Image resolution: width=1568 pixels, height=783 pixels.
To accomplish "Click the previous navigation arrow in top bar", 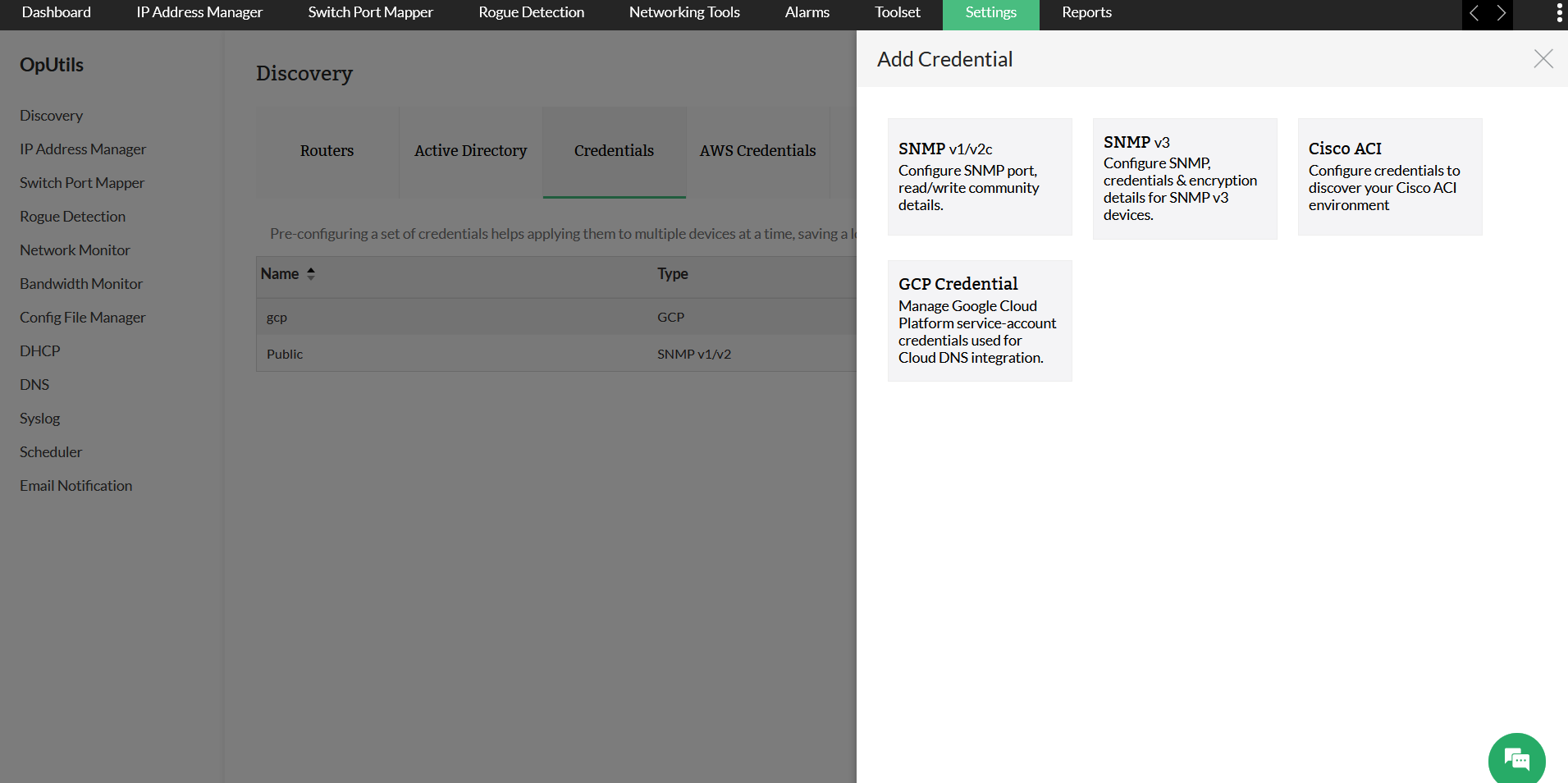I will [x=1474, y=13].
